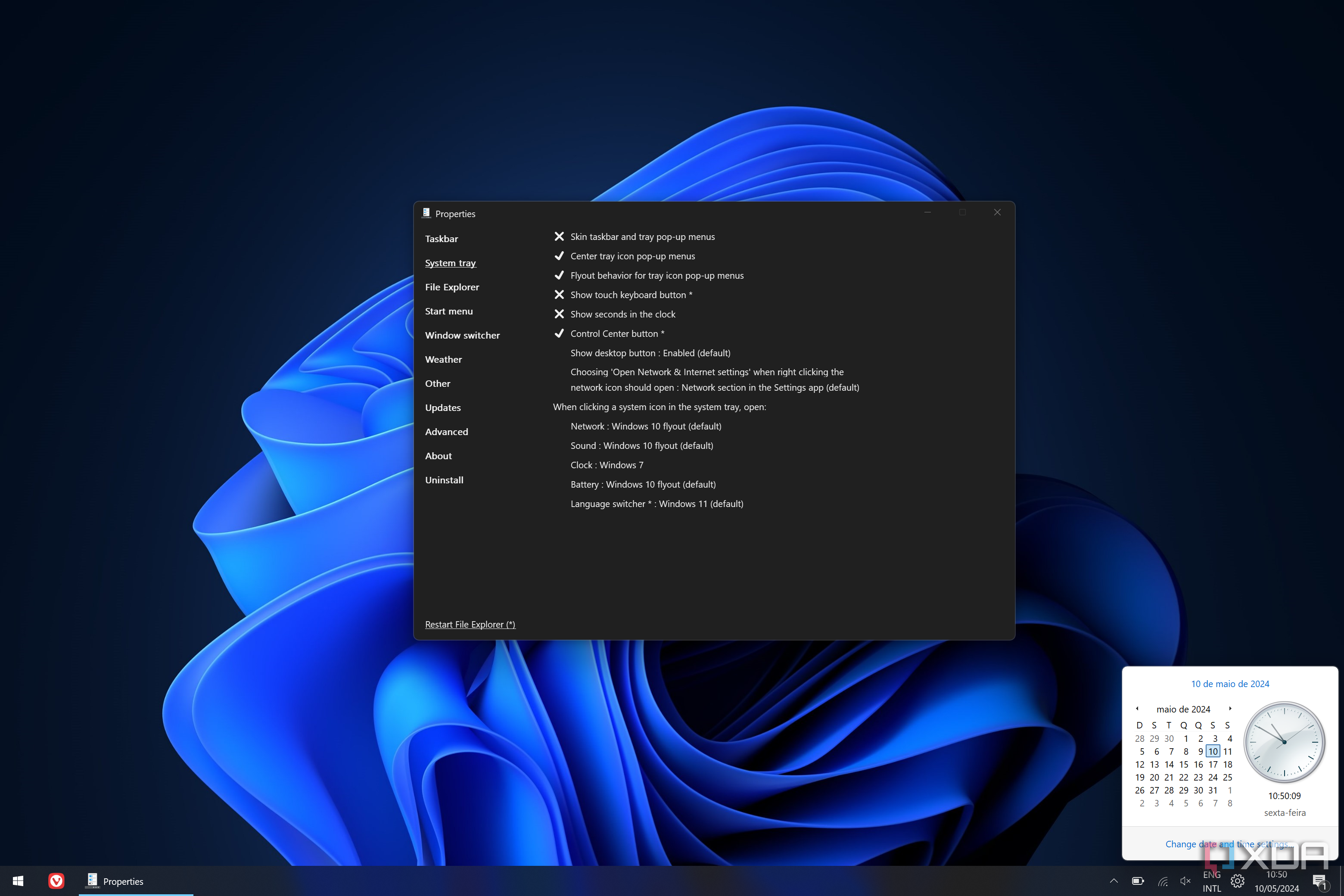1344x896 pixels.
Task: Open the File Explorer section
Action: [x=452, y=287]
